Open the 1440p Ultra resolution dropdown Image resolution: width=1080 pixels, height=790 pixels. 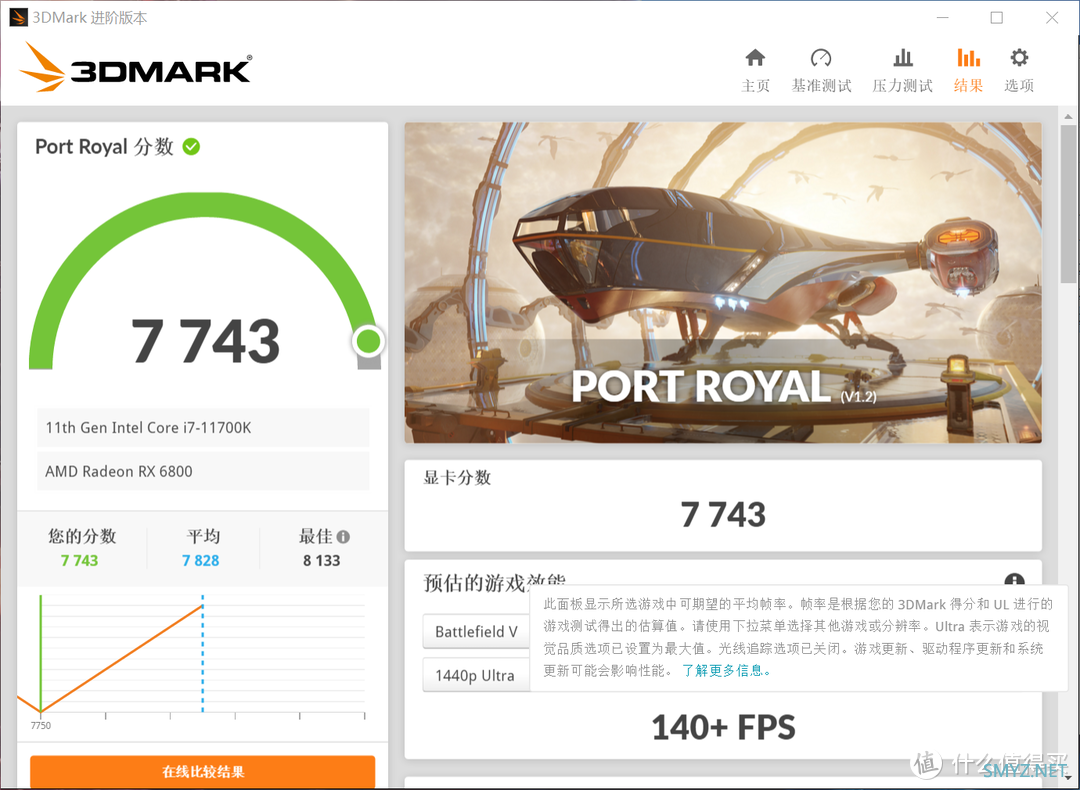pos(476,675)
